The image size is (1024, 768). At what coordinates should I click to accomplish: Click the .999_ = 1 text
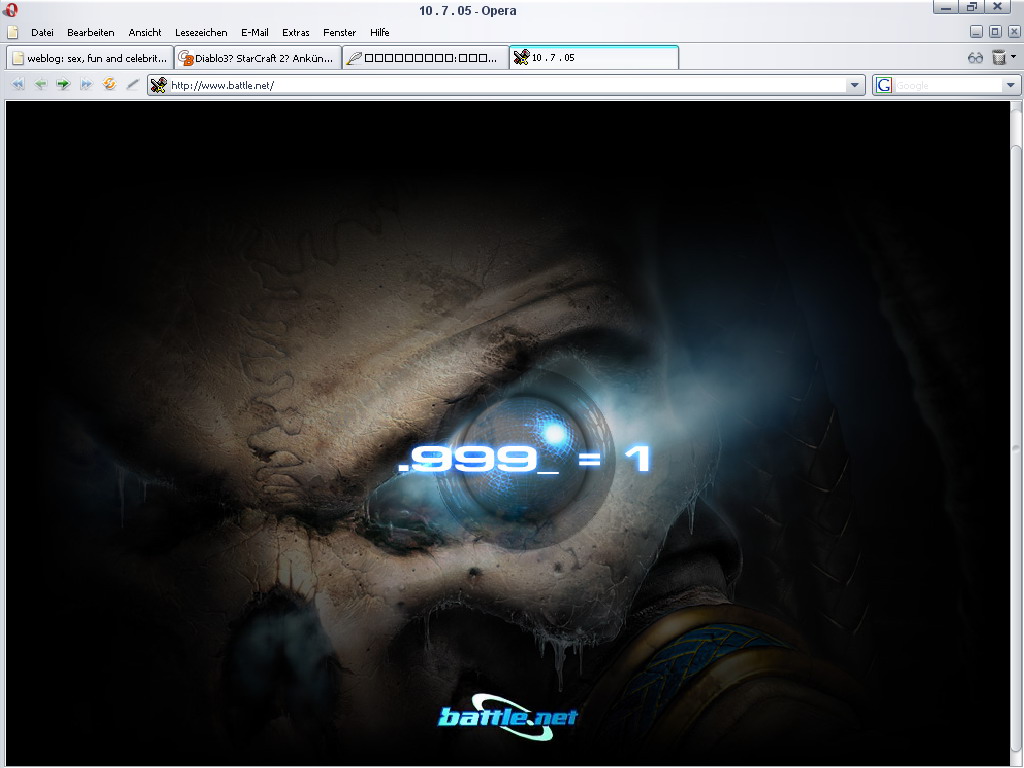(x=524, y=458)
